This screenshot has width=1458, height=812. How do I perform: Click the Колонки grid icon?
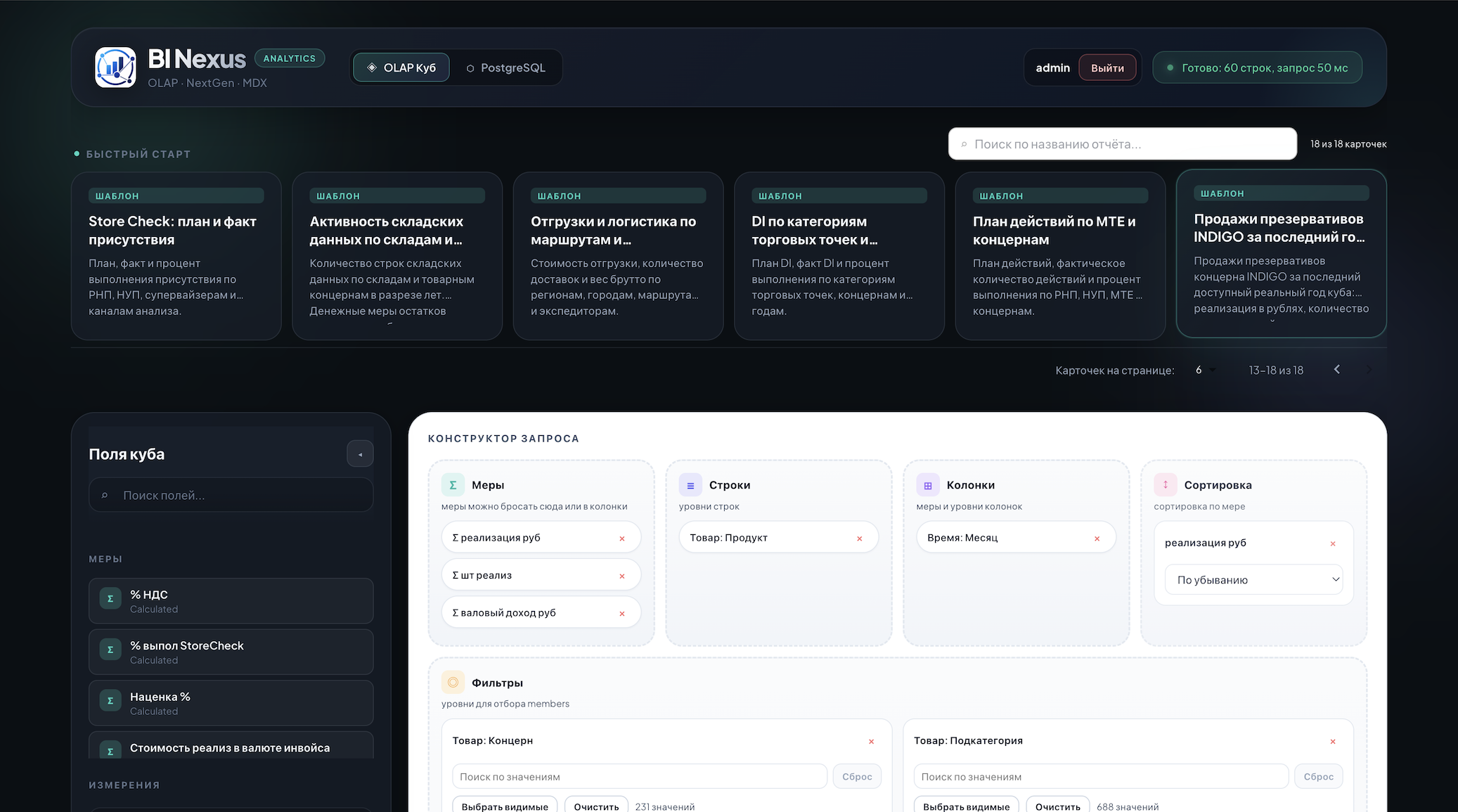pyautogui.click(x=928, y=485)
